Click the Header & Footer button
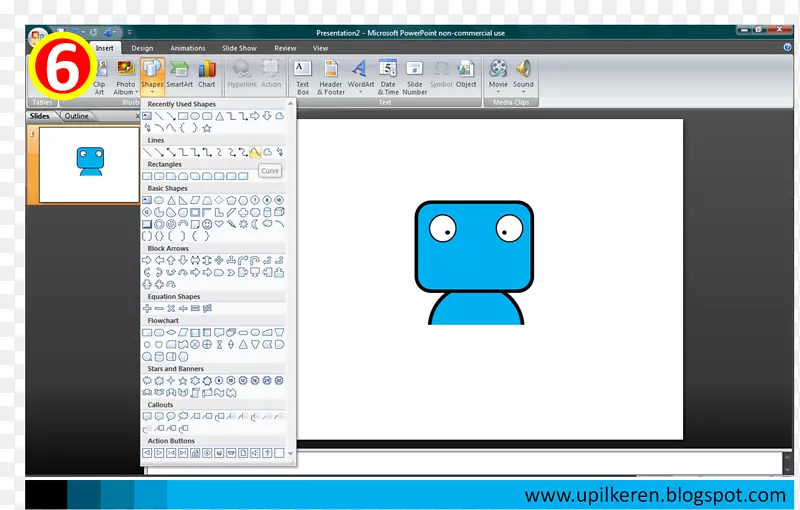 click(x=331, y=74)
